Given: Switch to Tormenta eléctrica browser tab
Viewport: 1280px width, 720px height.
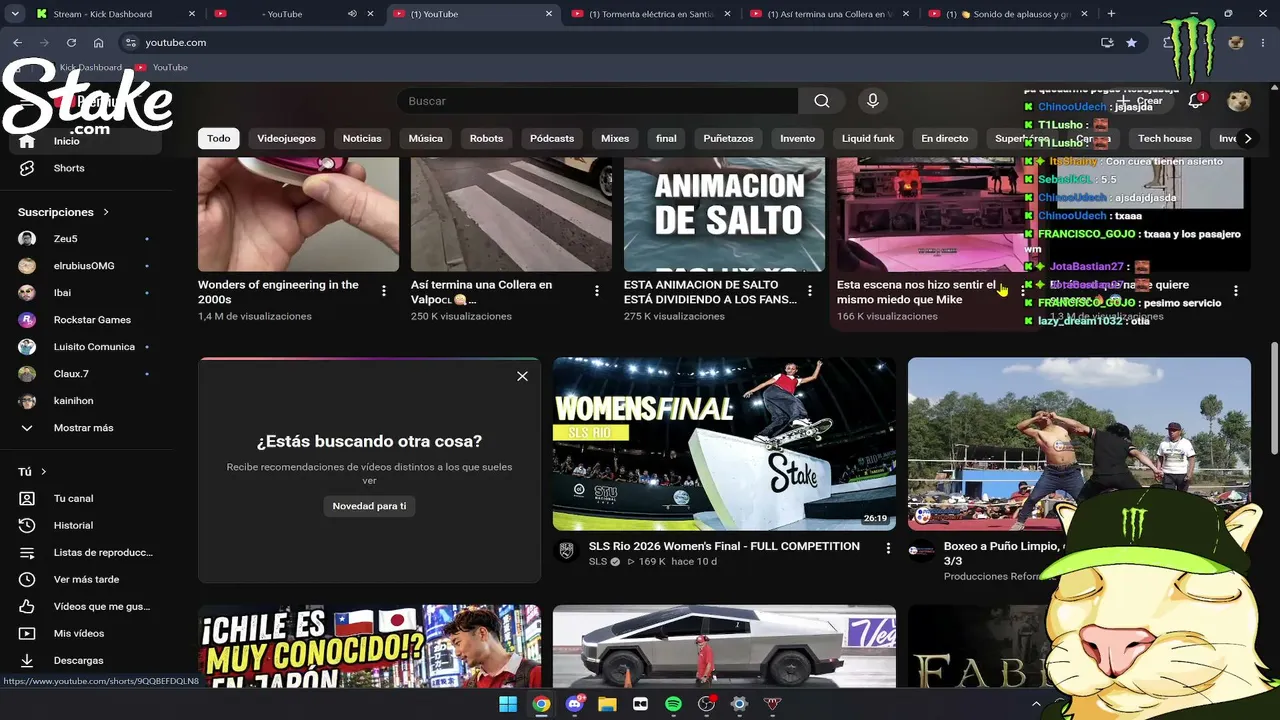Looking at the screenshot, I should pyautogui.click(x=650, y=14).
